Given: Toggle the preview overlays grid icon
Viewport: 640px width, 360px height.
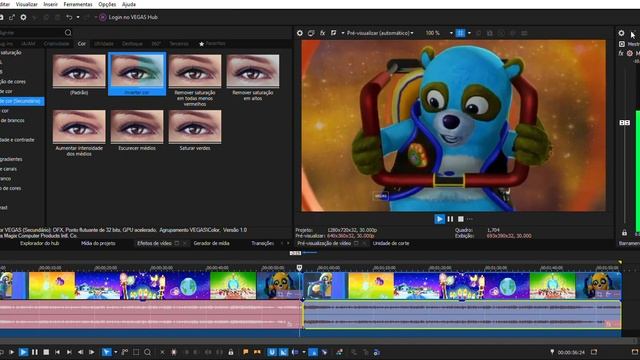Looking at the screenshot, I should click(x=460, y=33).
